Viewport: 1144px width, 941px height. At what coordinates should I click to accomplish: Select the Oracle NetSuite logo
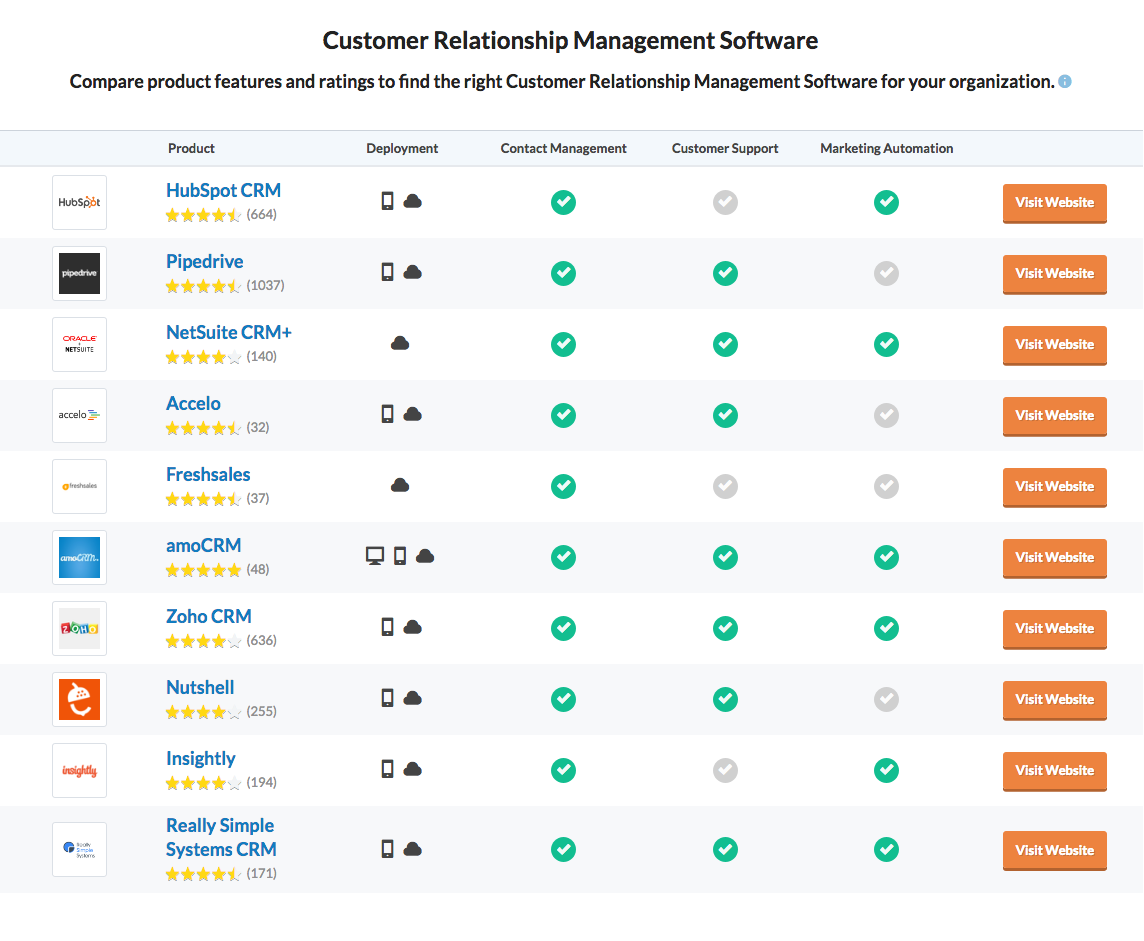(x=79, y=344)
